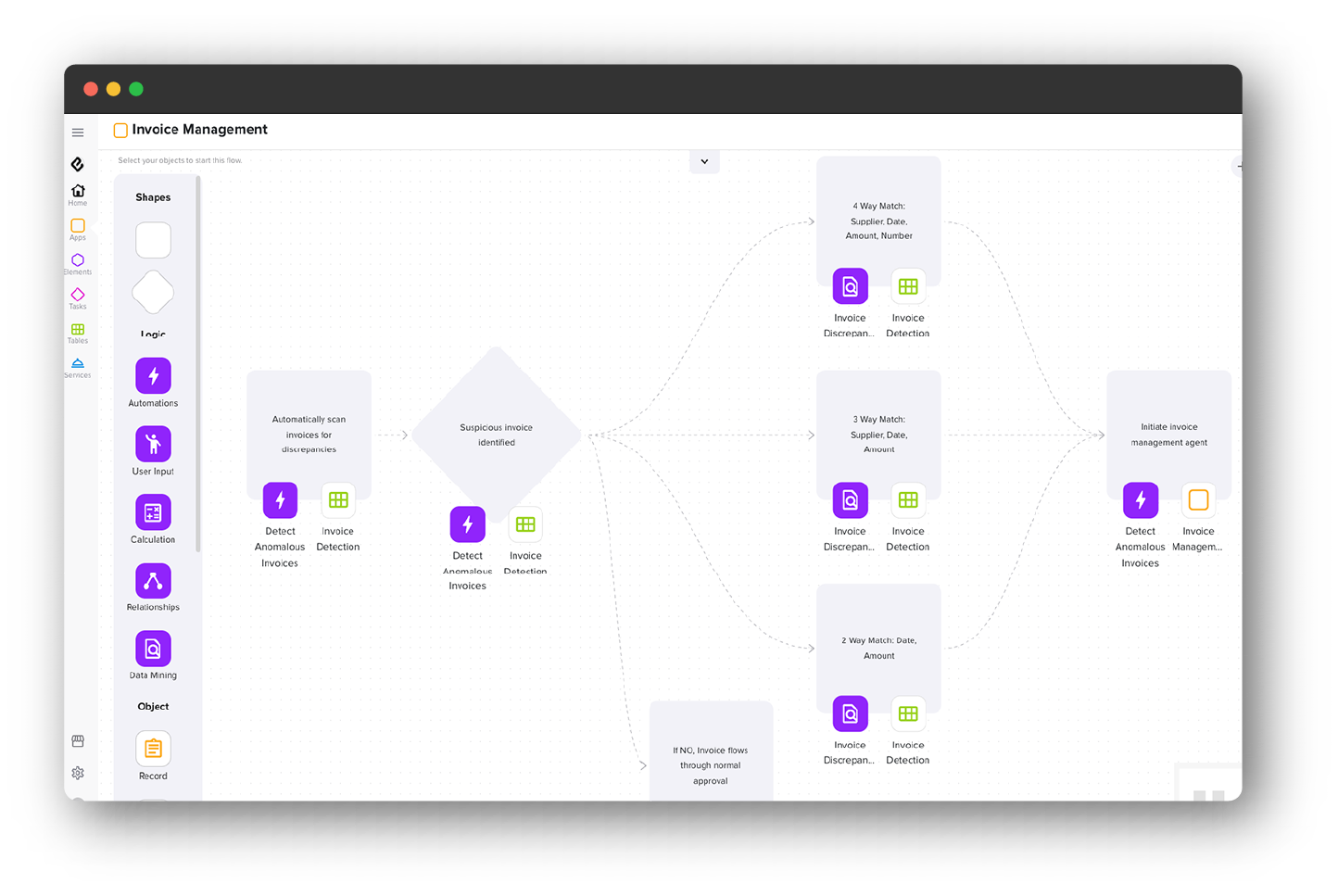
Task: Click the app logo icon in the sidebar
Action: pyautogui.click(x=78, y=164)
